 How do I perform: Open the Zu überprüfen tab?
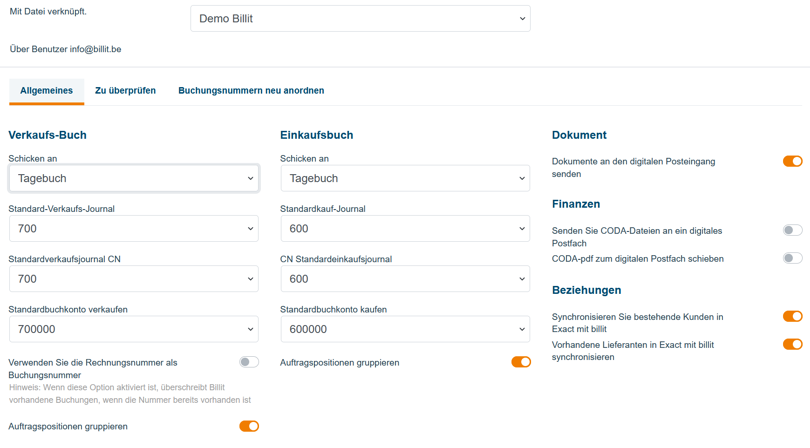(x=125, y=91)
